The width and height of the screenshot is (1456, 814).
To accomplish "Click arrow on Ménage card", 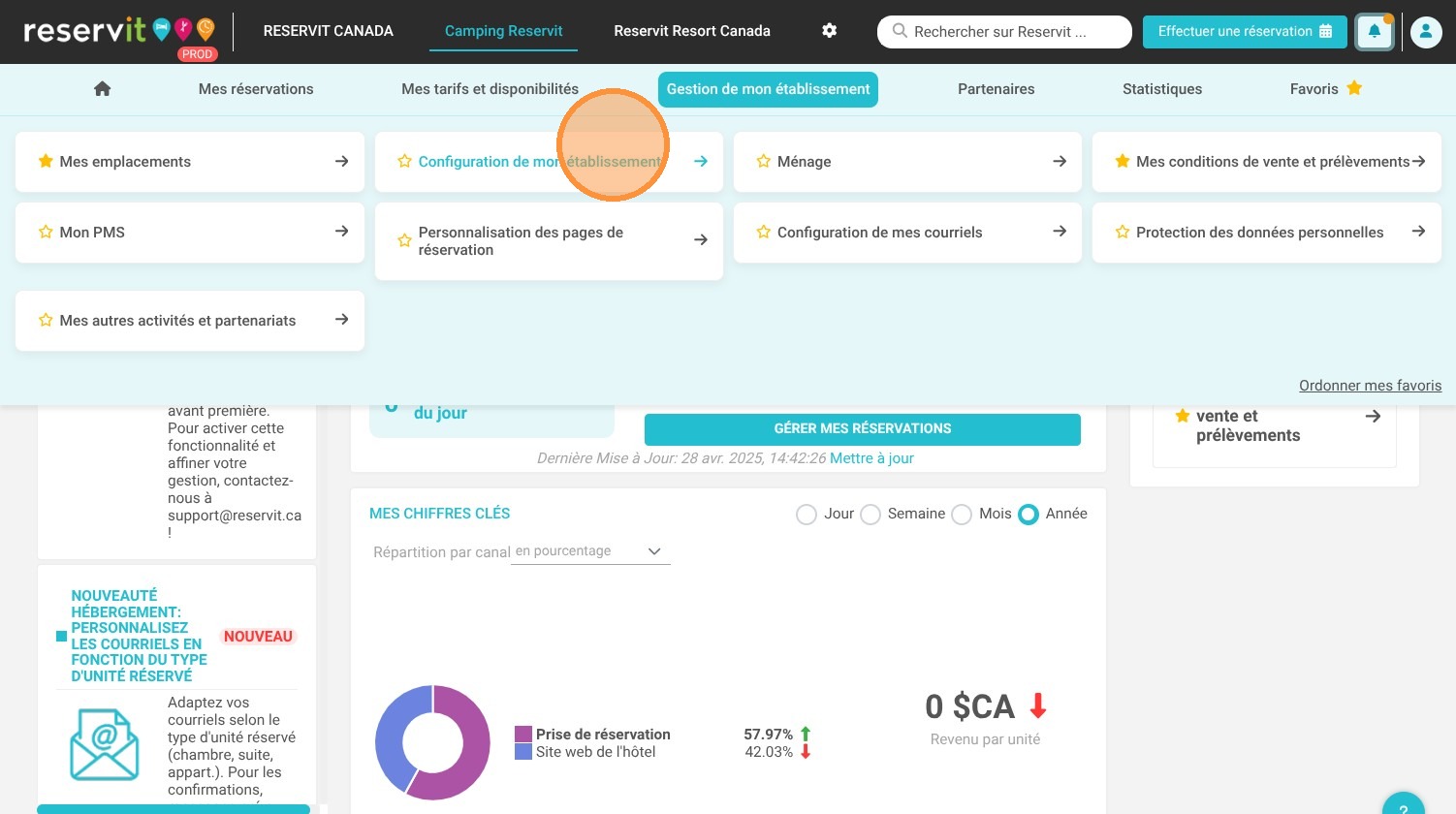I will pyautogui.click(x=1060, y=161).
